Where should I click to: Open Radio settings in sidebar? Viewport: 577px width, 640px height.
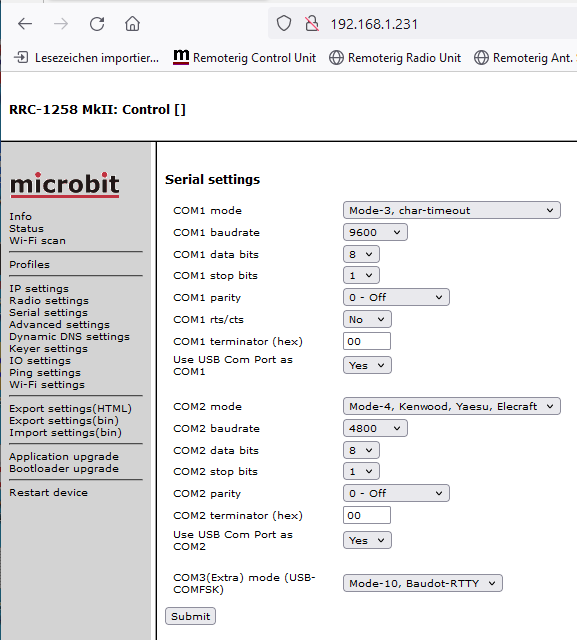point(49,300)
